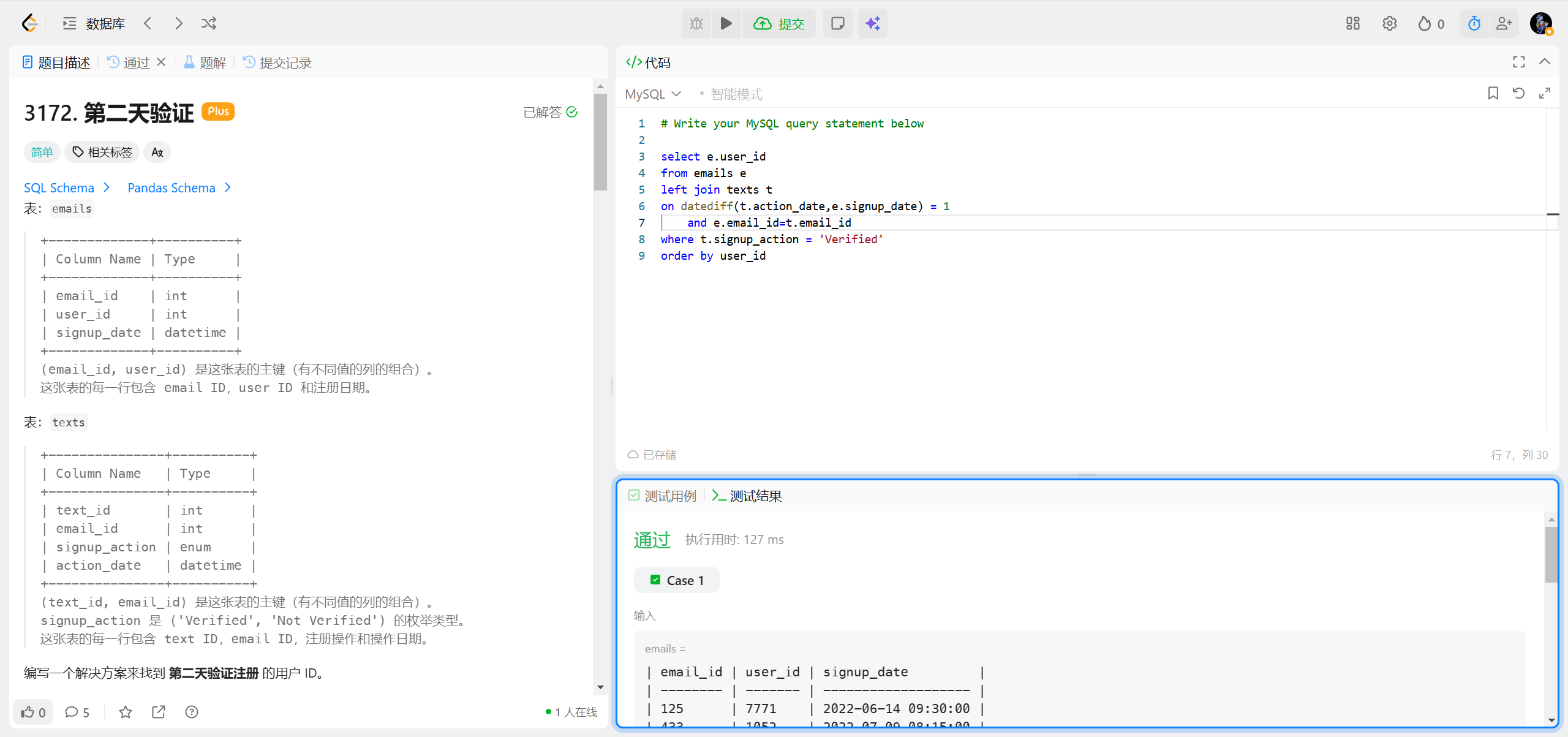Select the Case 1 result button
Screen dimensions: 1568x737
[x=677, y=580]
